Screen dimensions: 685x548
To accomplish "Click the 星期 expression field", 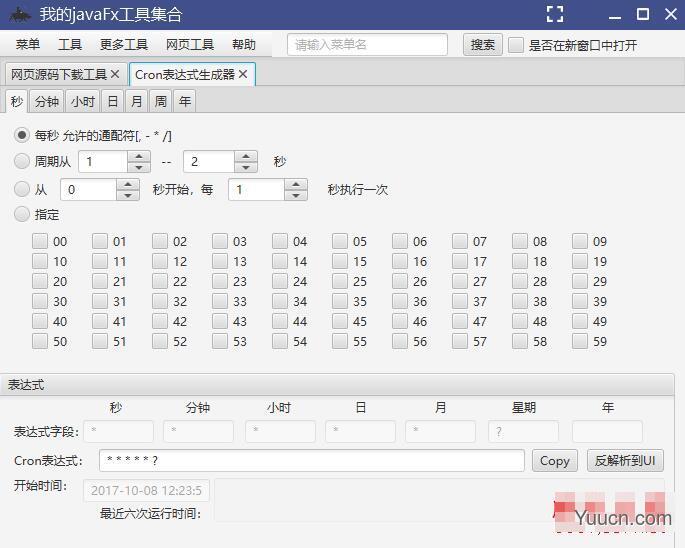I will pos(523,431).
